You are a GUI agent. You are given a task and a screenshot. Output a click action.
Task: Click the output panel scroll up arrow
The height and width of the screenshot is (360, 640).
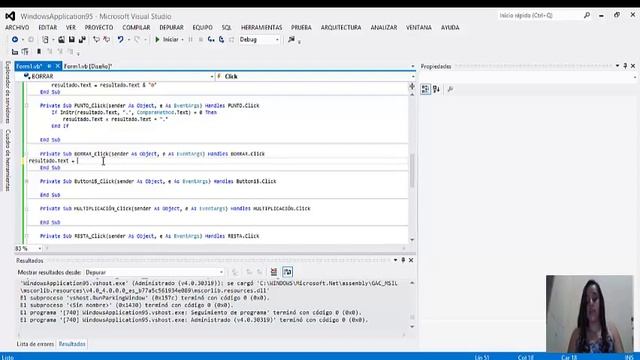pos(412,283)
